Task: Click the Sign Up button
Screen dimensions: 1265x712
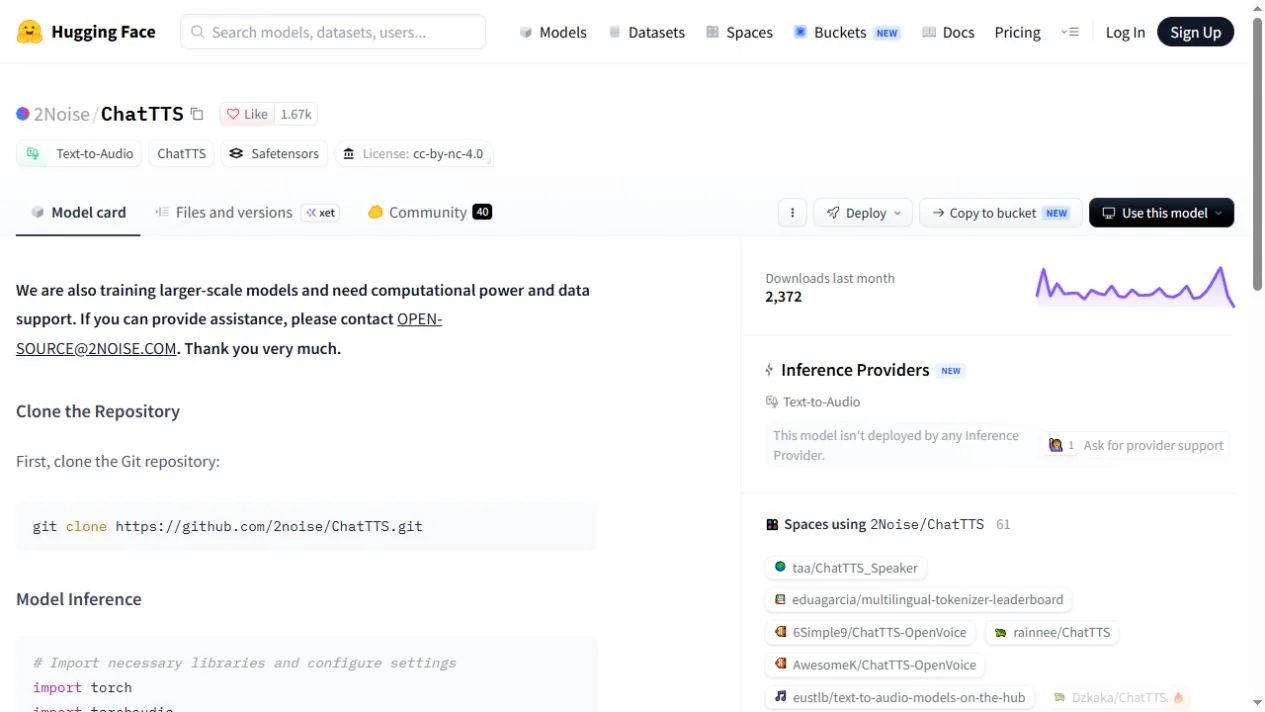Action: point(1195,32)
